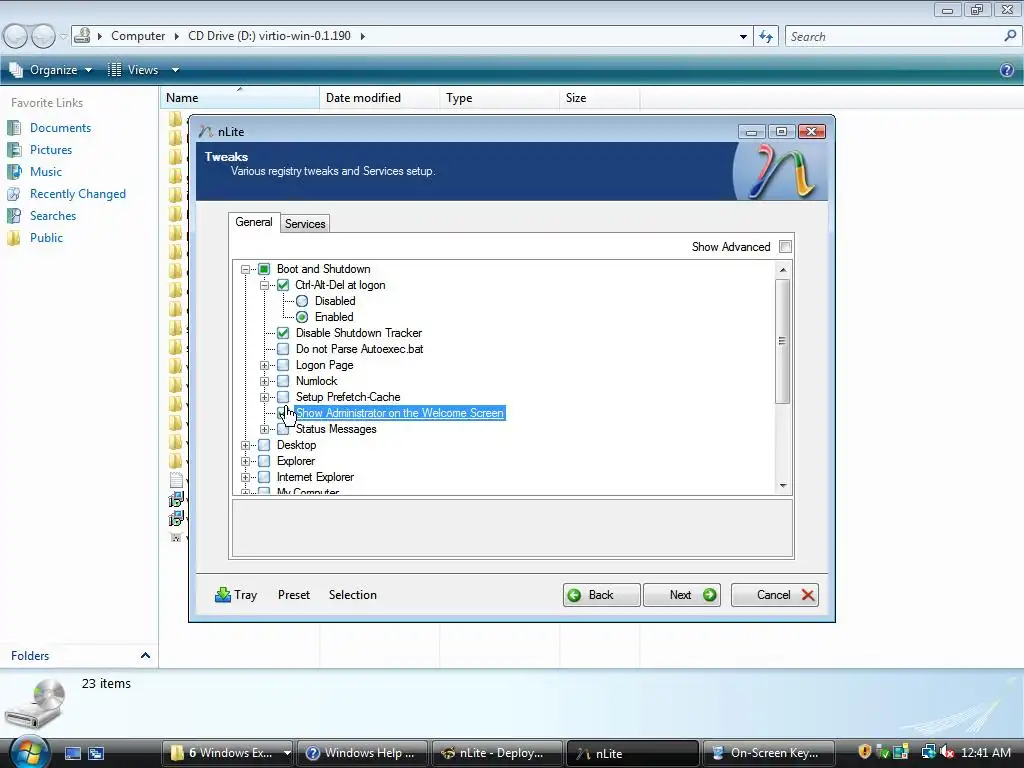Check the Explorer category checkbox

click(x=264, y=461)
